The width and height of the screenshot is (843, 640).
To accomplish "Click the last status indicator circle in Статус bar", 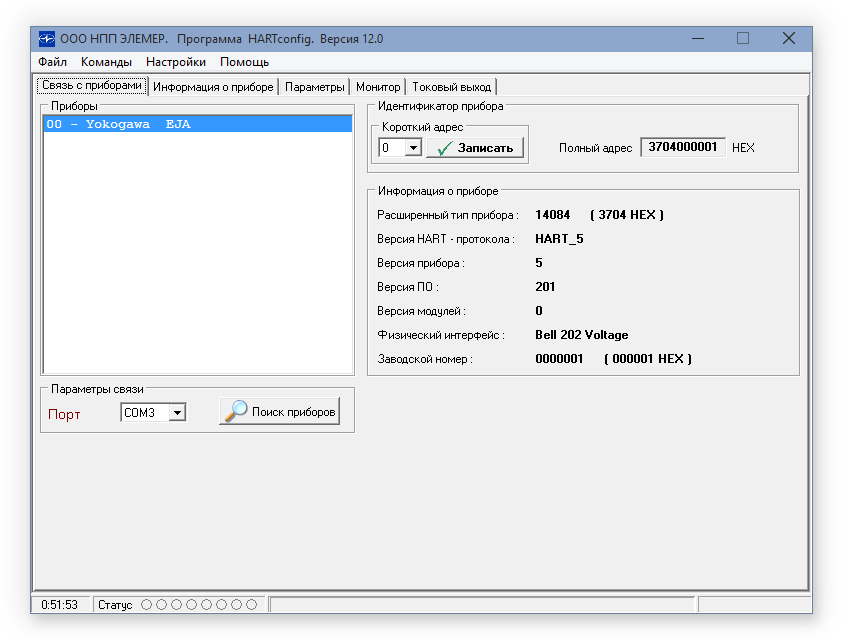I will (x=250, y=604).
